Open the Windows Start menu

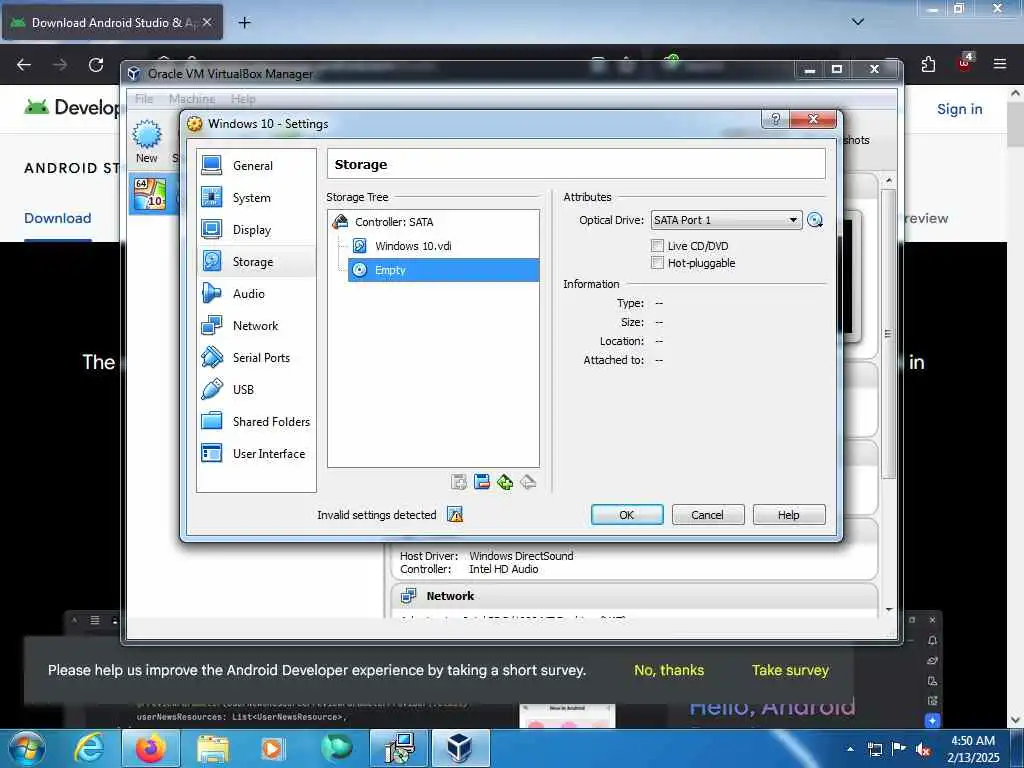tap(27, 748)
